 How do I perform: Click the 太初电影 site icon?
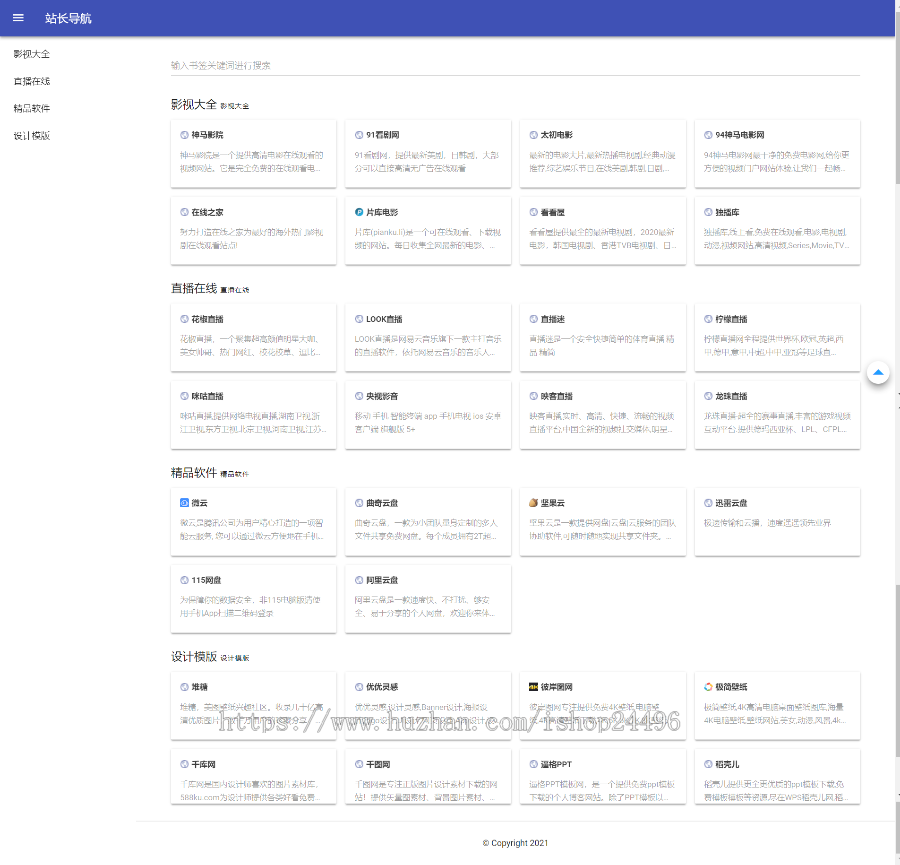click(x=533, y=135)
